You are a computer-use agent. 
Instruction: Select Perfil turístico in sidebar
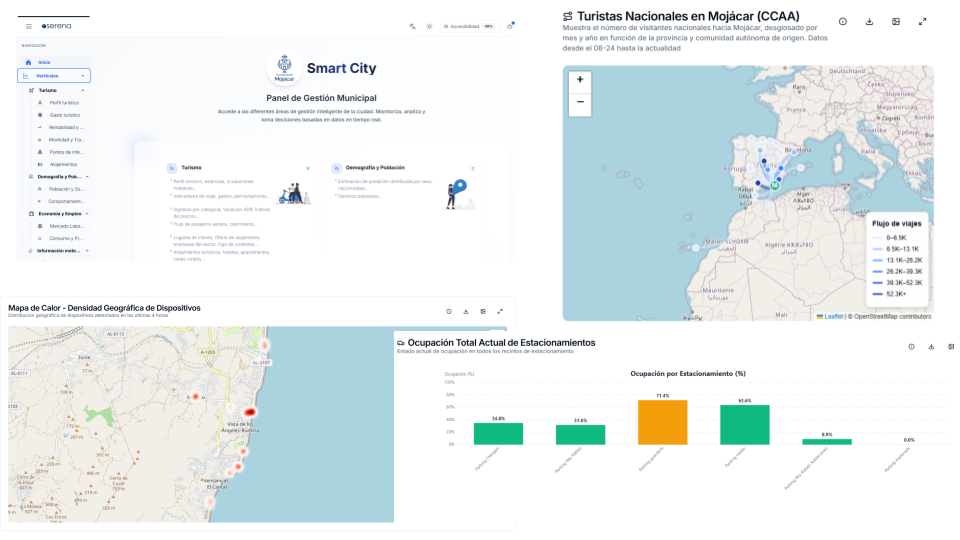(x=64, y=103)
